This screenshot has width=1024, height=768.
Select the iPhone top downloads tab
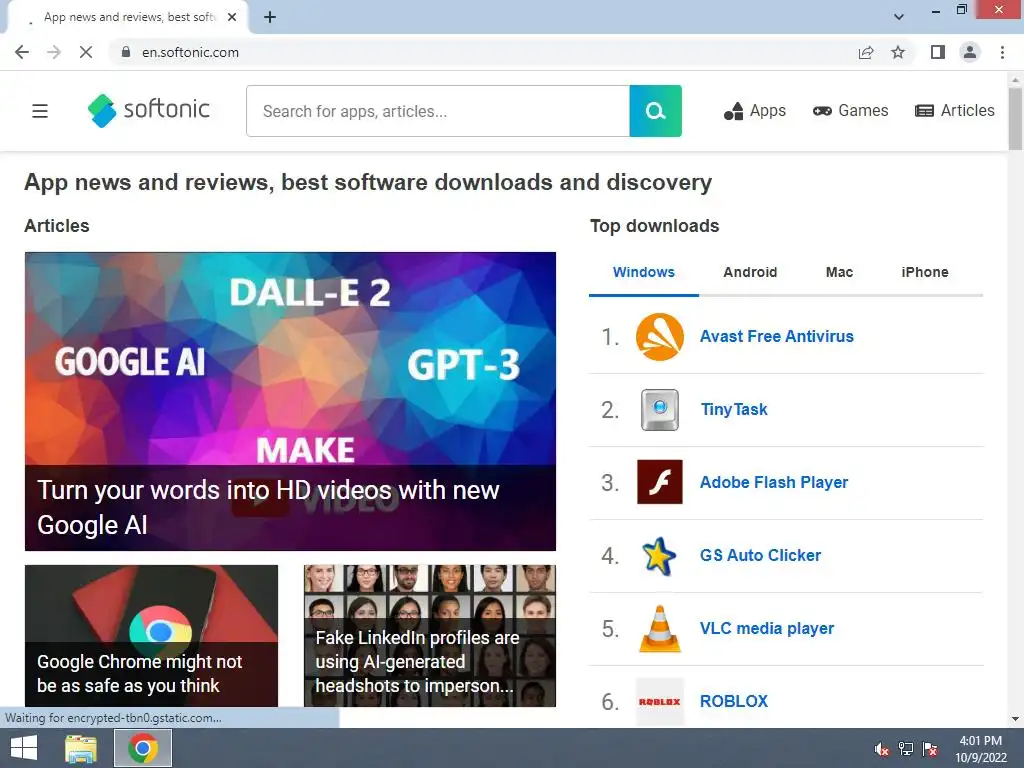point(925,272)
